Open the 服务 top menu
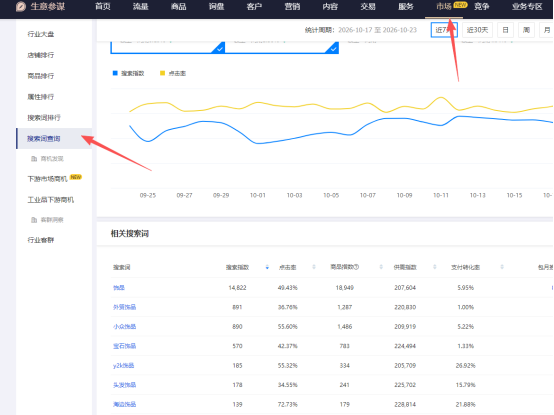The height and width of the screenshot is (415, 554). coord(406,7)
